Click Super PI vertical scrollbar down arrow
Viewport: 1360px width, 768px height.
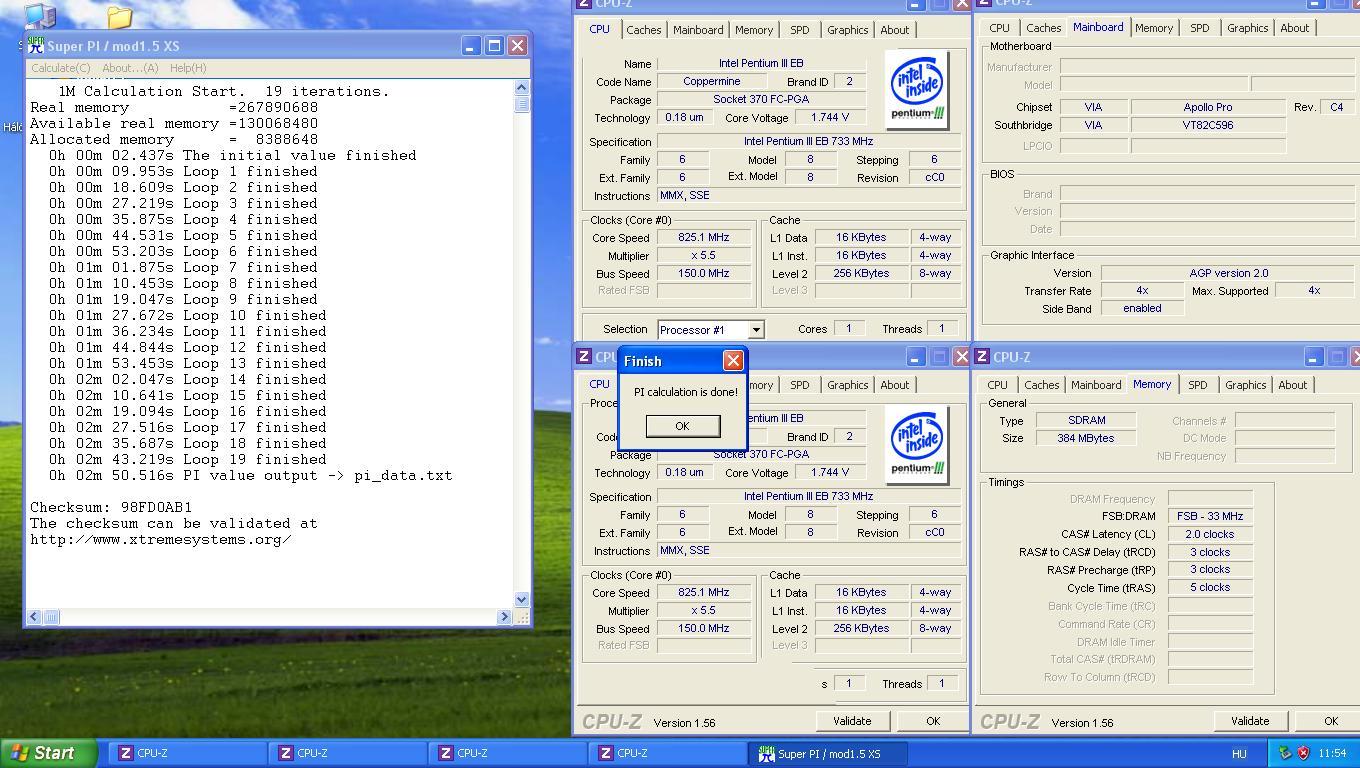click(x=521, y=599)
